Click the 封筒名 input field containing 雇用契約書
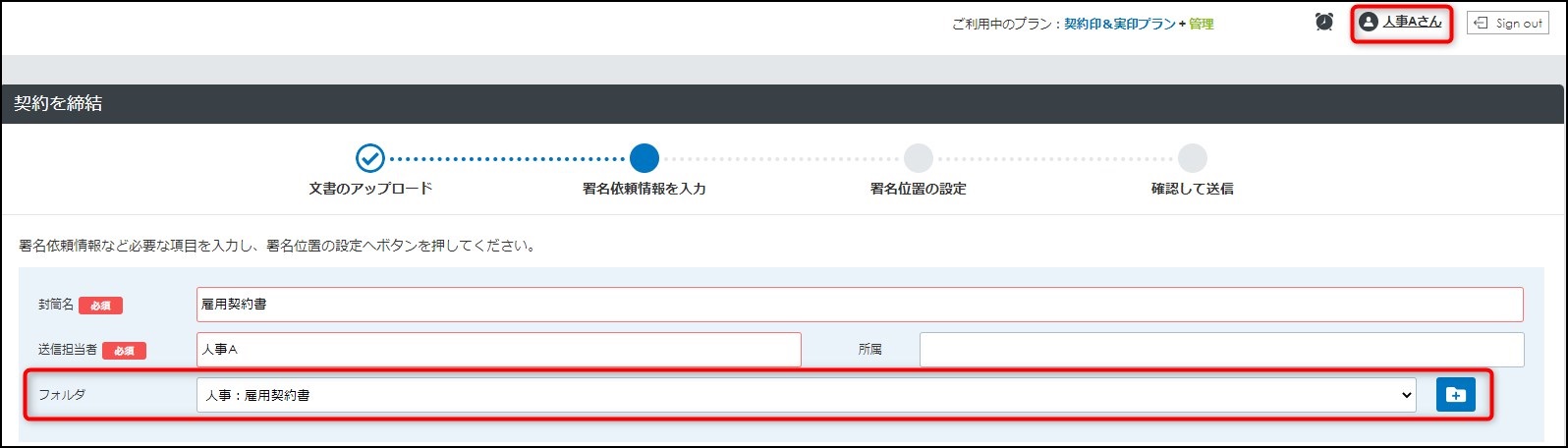1568x448 pixels. point(860,305)
